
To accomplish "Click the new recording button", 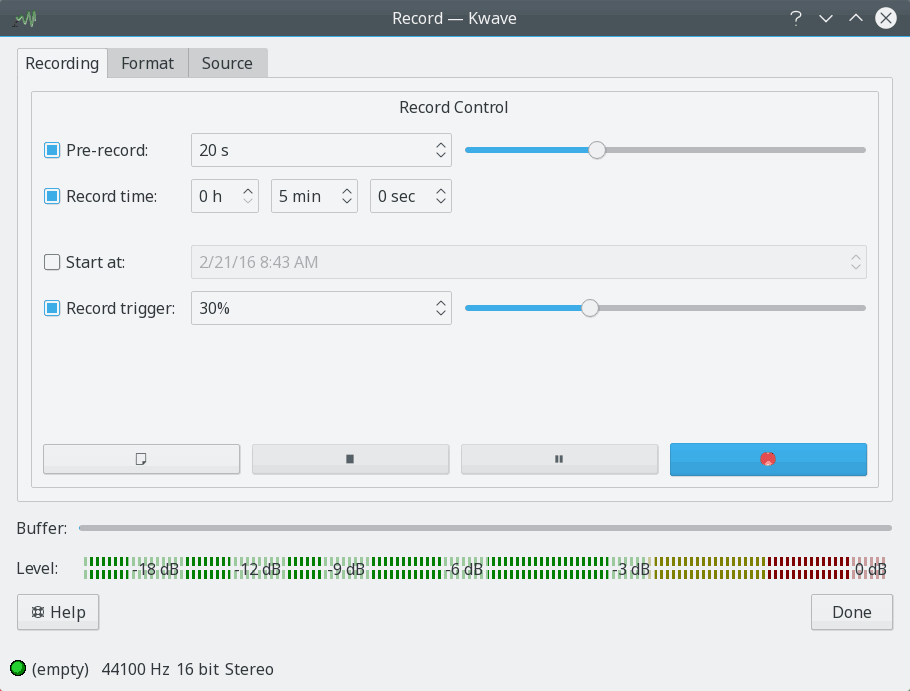I will pos(142,460).
